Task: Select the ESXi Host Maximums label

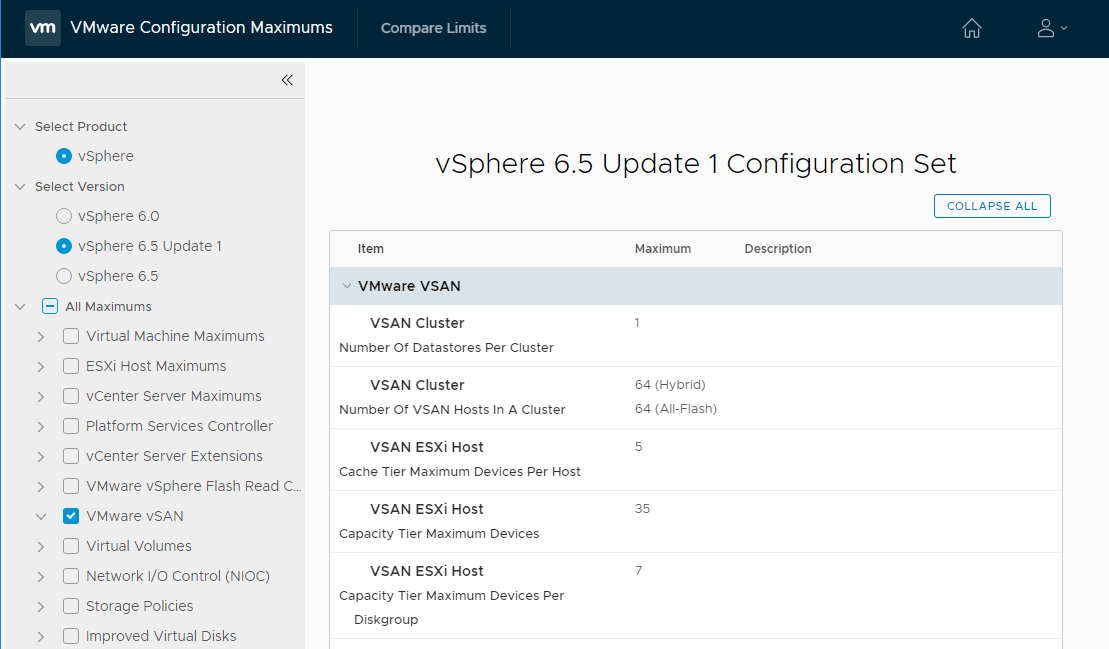Action: 156,366
